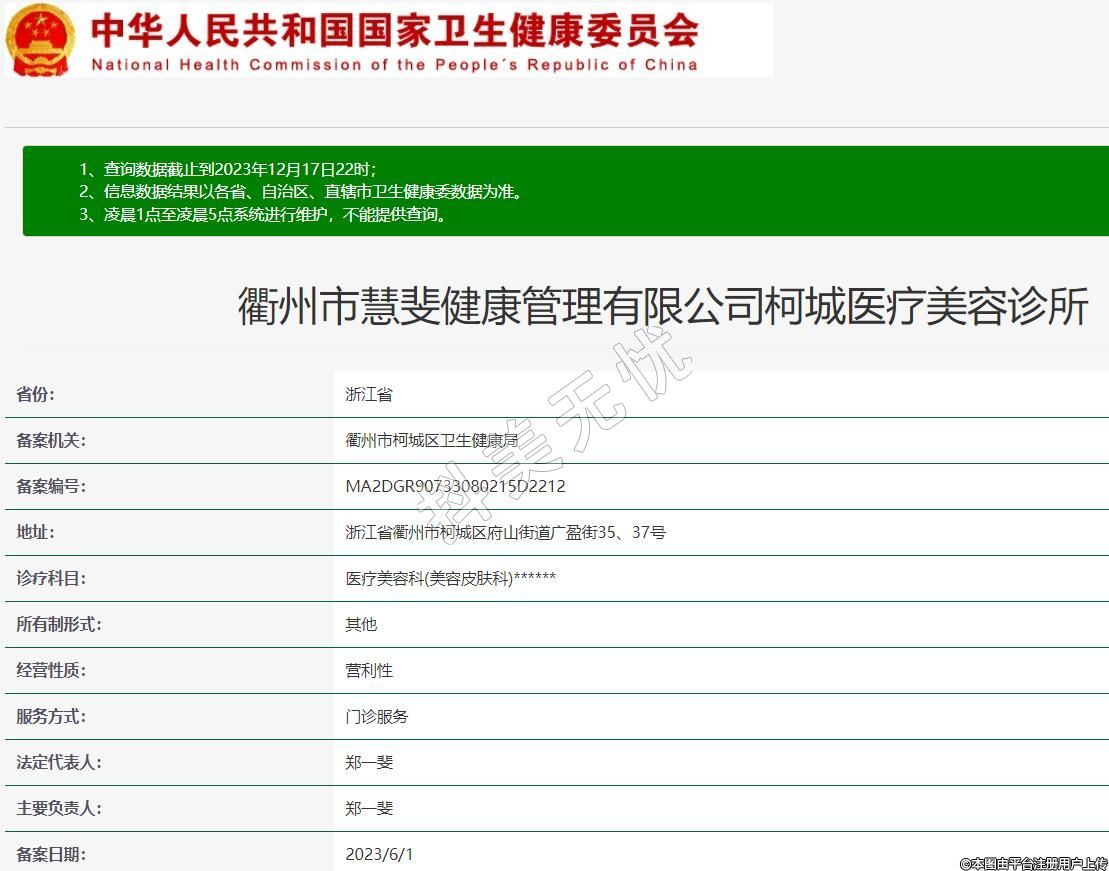The width and height of the screenshot is (1109, 871).
Task: Click the English National Health Commission subtitle
Action: pos(394,65)
